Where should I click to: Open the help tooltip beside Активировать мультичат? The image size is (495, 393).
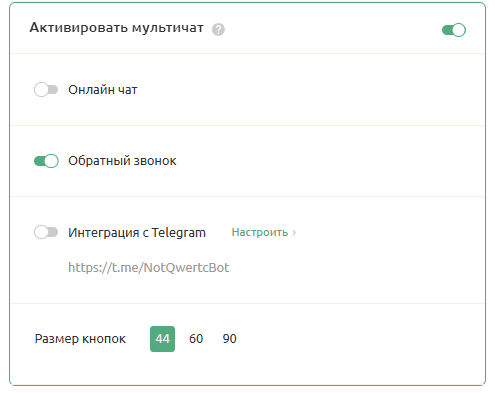click(x=218, y=29)
